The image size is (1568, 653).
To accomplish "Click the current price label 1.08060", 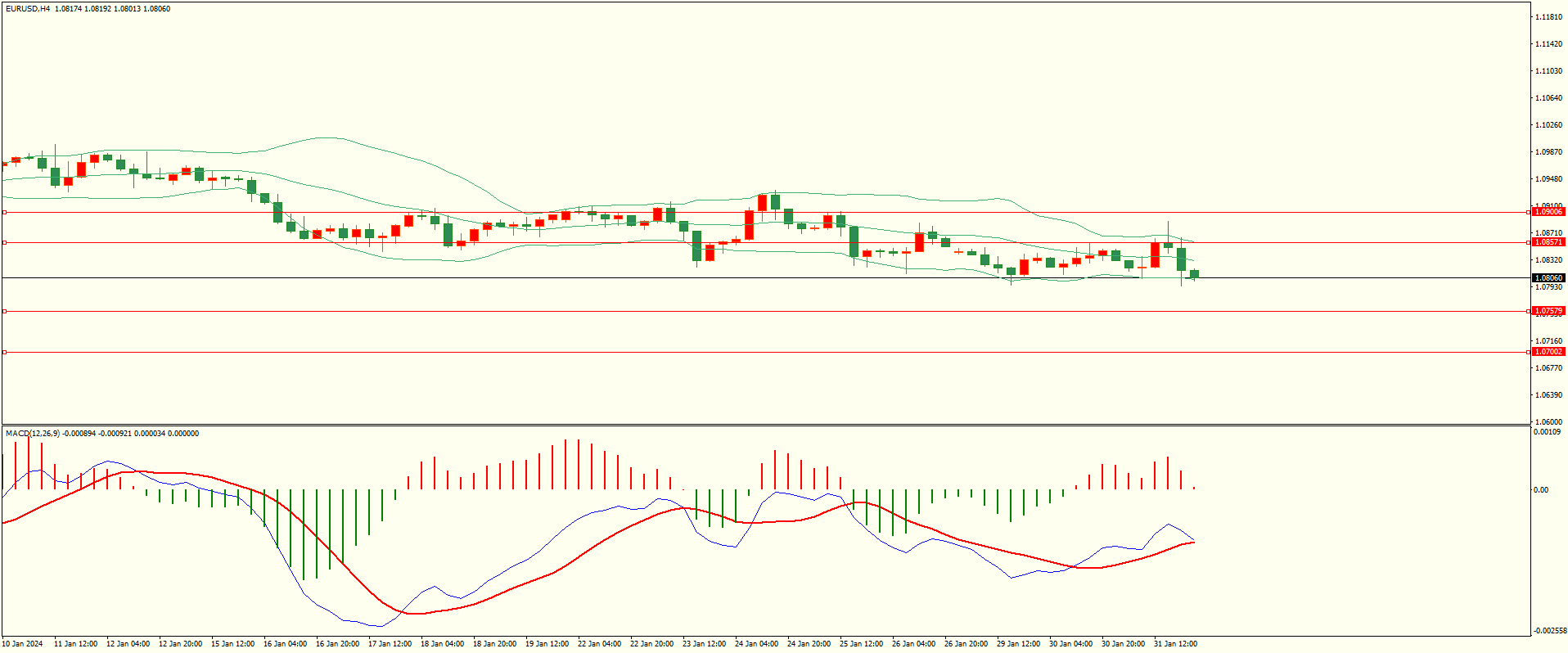I will (1548, 278).
